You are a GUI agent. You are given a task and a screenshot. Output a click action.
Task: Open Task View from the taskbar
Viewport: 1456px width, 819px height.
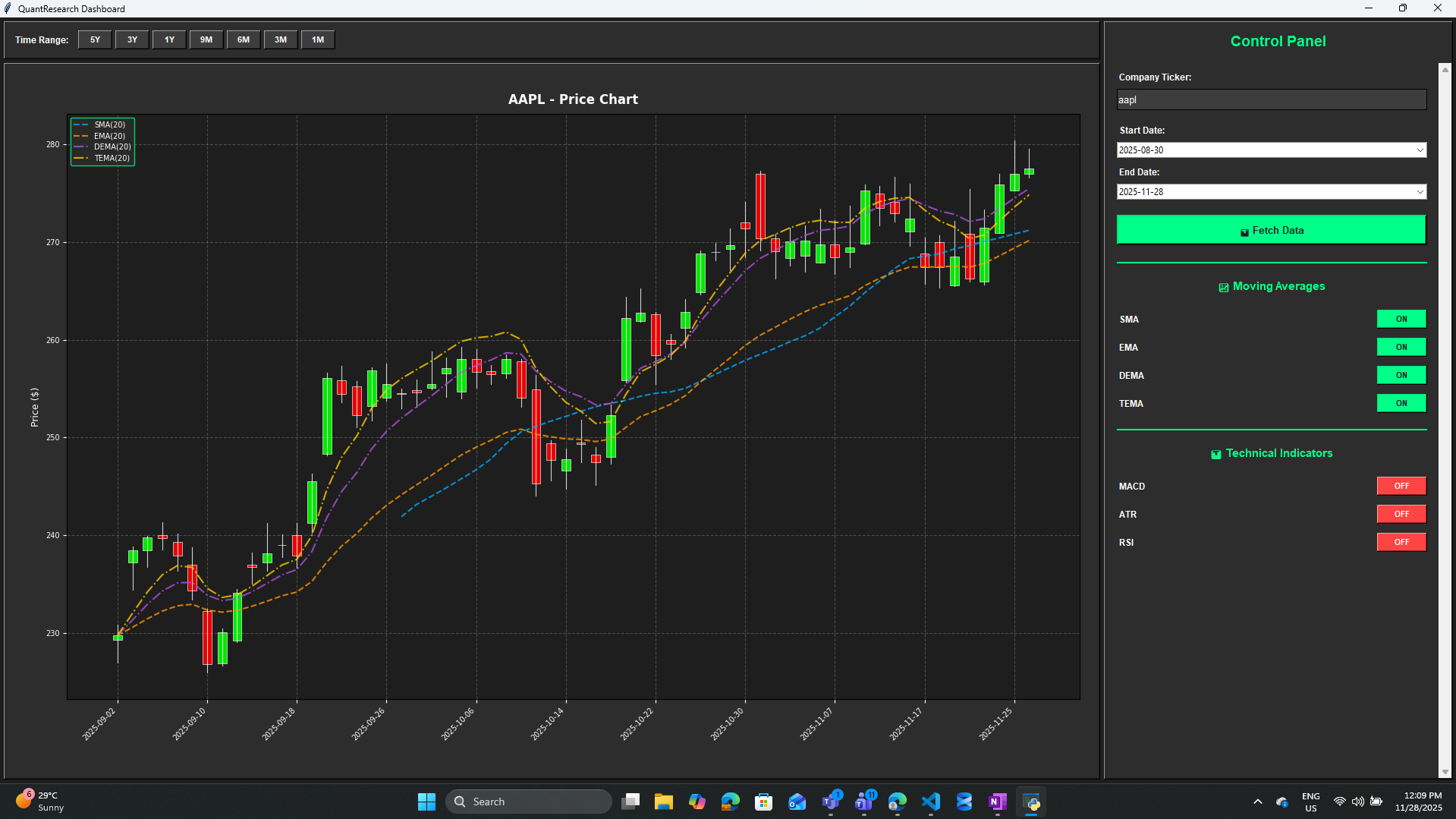pyautogui.click(x=630, y=802)
